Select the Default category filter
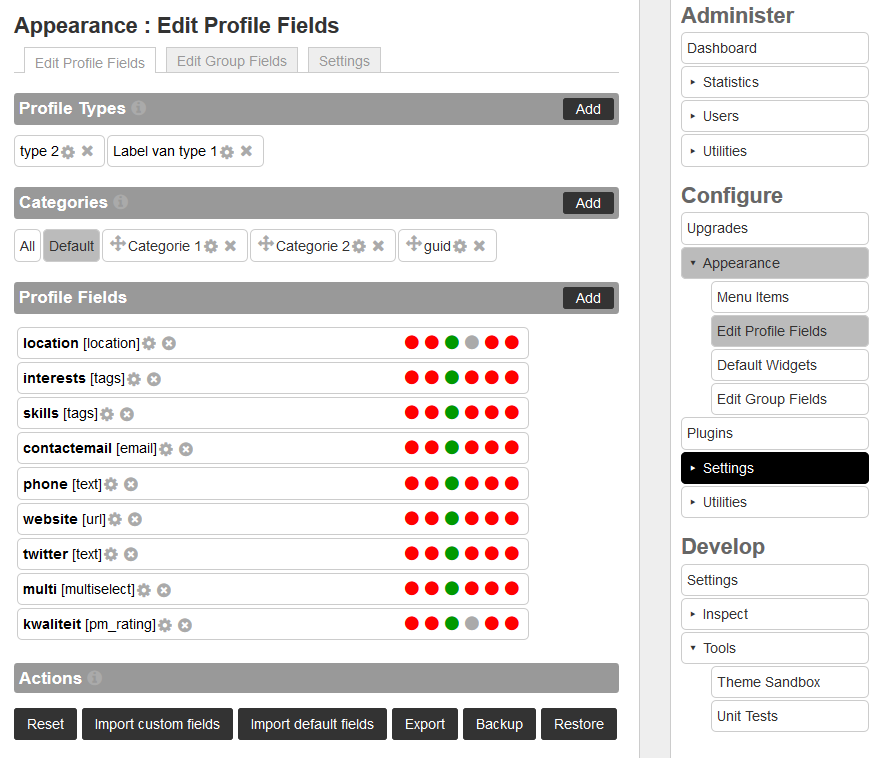 71,246
